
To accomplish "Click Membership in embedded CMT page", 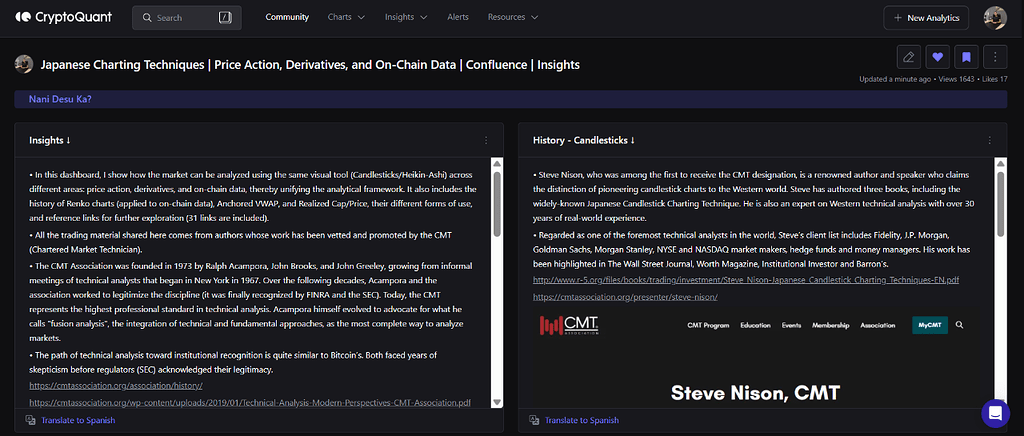I will (x=831, y=325).
